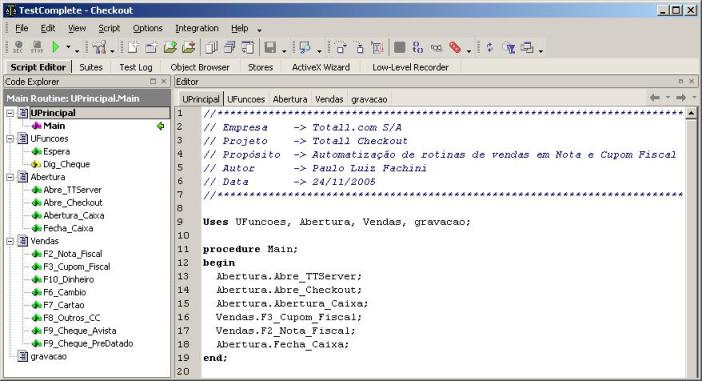The height and width of the screenshot is (381, 702).
Task: Click the blank new document toolbar icon
Action: point(133,47)
